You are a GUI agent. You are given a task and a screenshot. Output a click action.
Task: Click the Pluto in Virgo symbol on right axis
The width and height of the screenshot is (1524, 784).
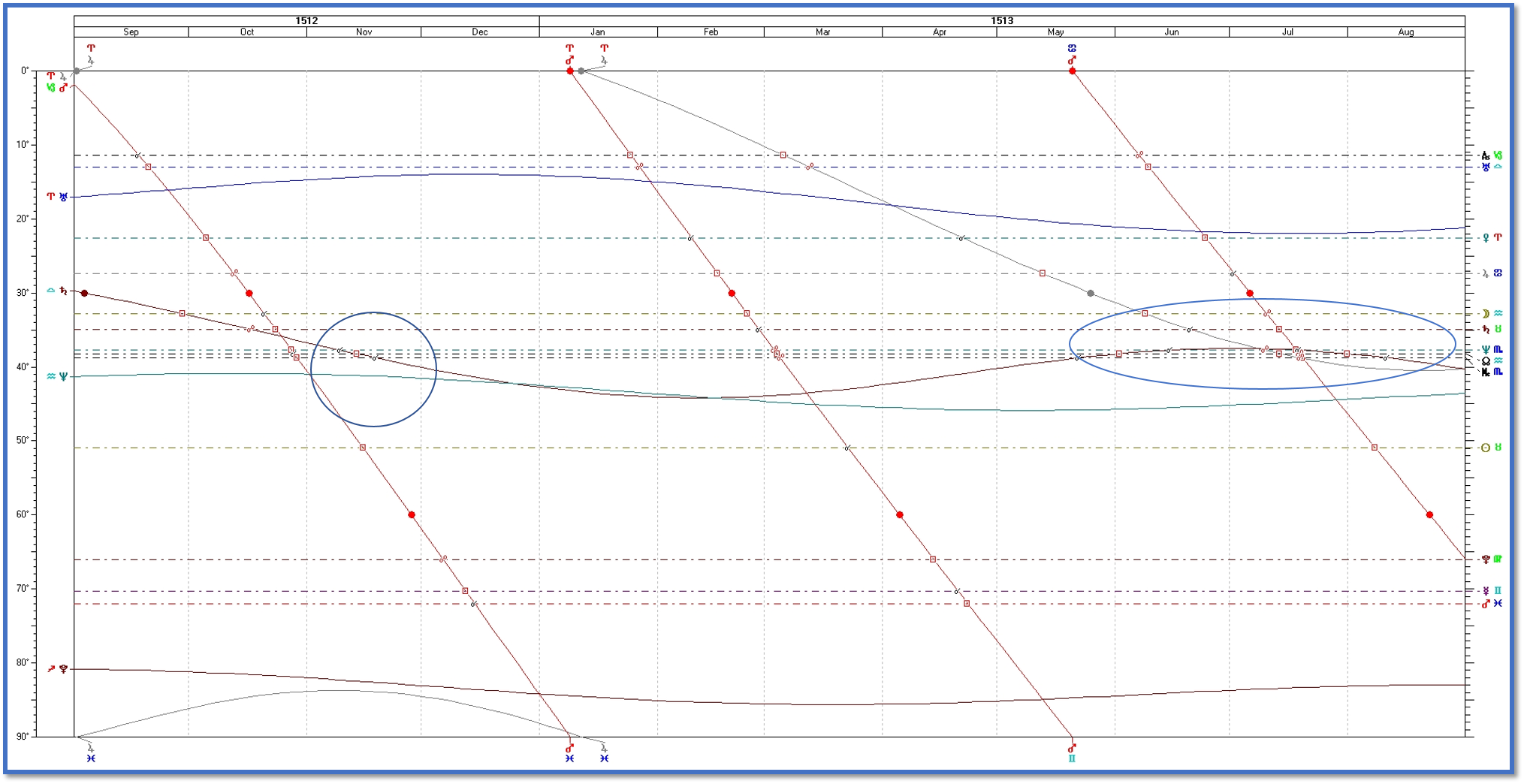pyautogui.click(x=1491, y=559)
